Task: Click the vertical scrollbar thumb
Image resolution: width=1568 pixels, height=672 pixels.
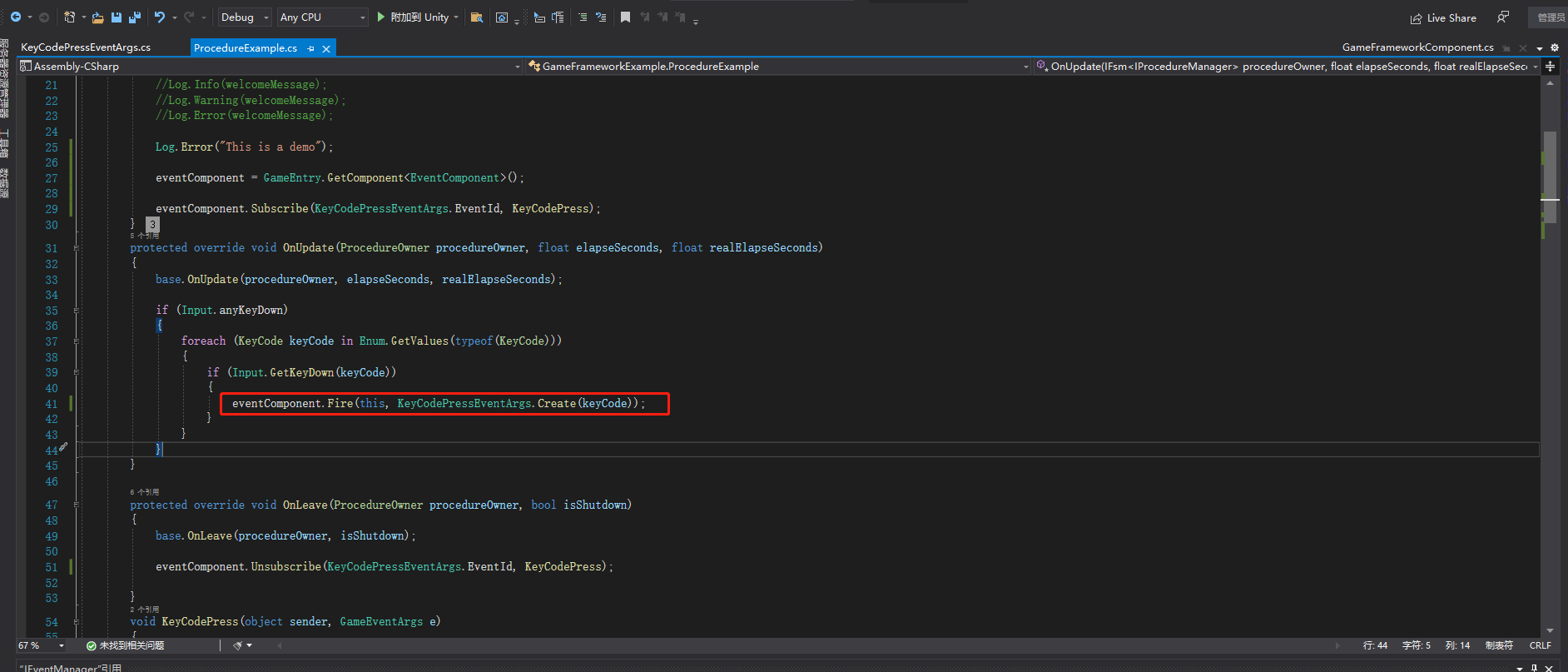Action: point(1550,177)
